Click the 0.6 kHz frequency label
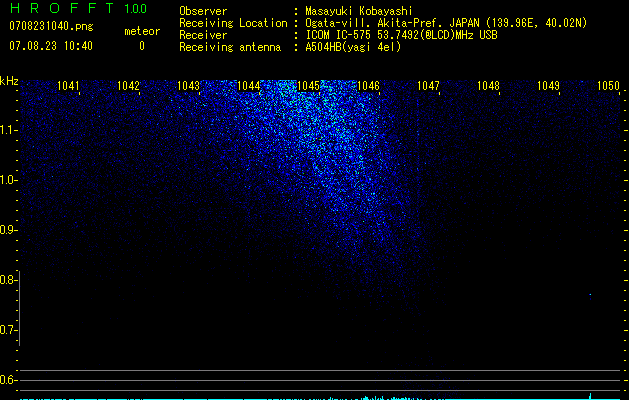629x400 pixels. click(x=8, y=380)
